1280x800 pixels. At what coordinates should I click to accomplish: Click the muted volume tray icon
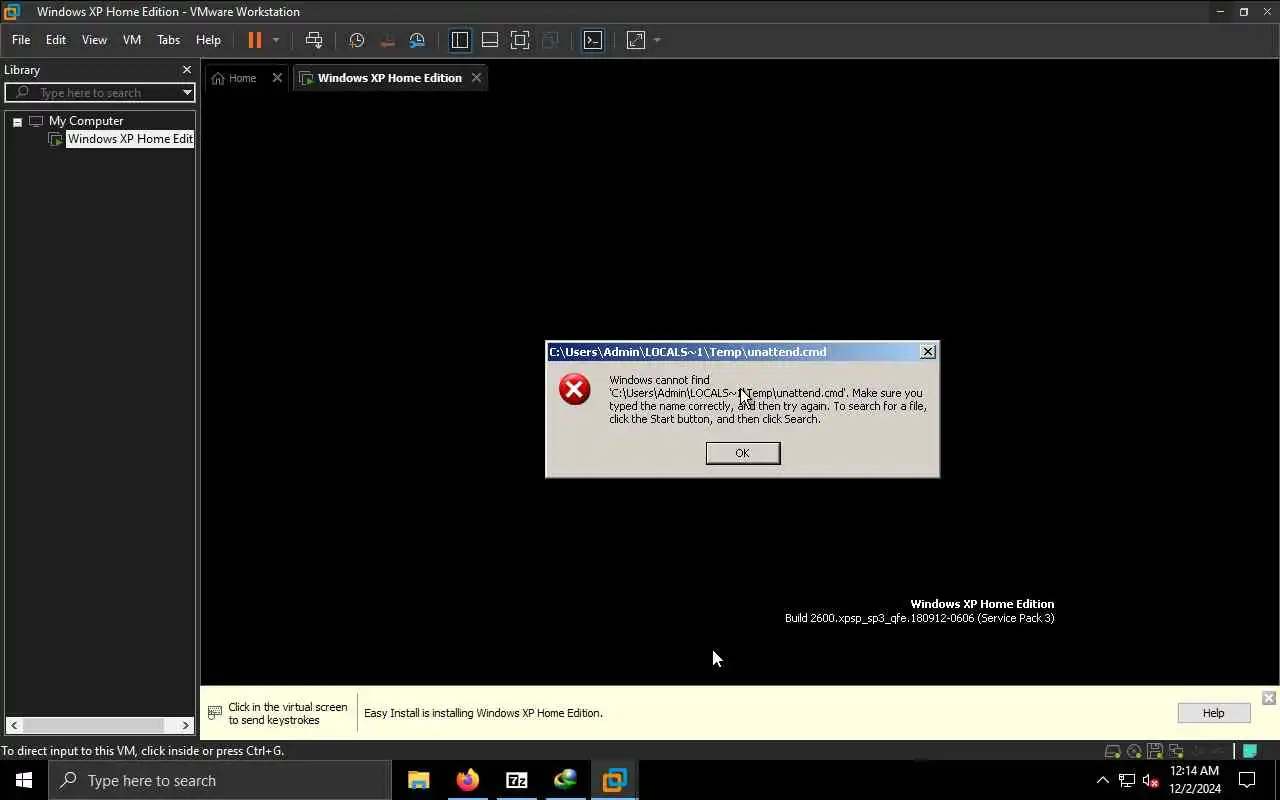[1151, 780]
